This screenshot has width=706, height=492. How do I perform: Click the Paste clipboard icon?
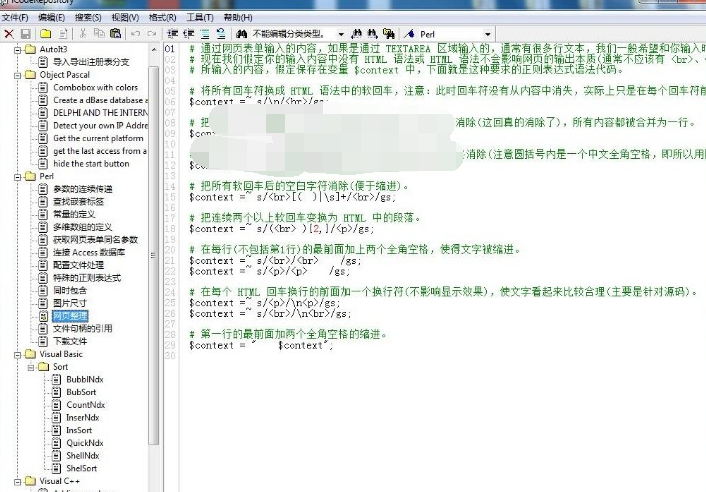pos(115,33)
